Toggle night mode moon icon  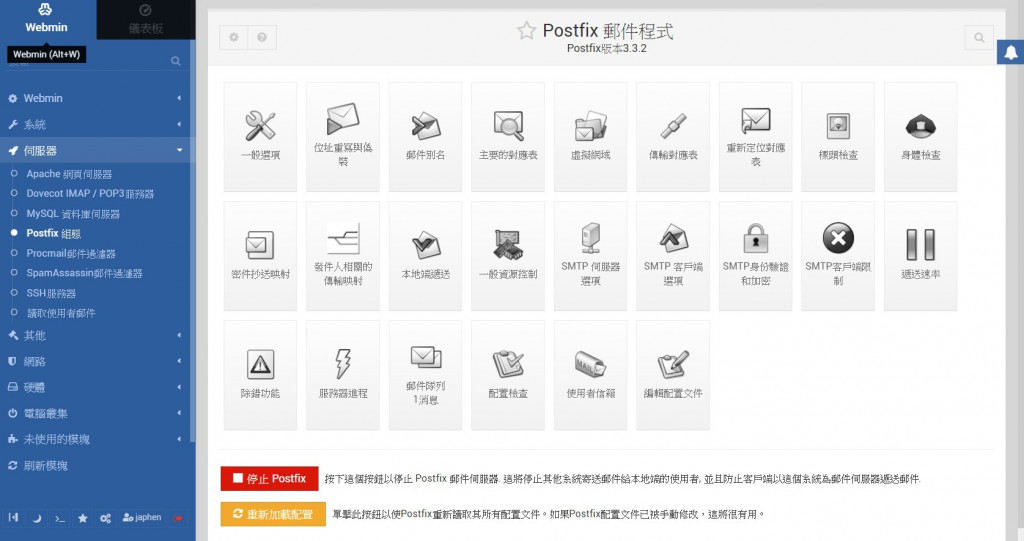[x=37, y=518]
